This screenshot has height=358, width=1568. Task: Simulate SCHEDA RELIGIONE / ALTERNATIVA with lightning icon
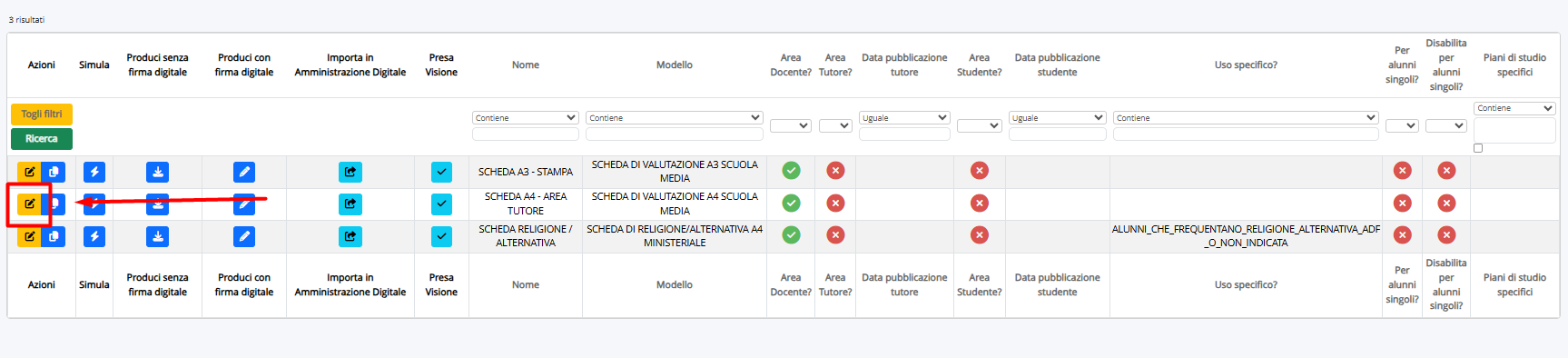[x=94, y=236]
